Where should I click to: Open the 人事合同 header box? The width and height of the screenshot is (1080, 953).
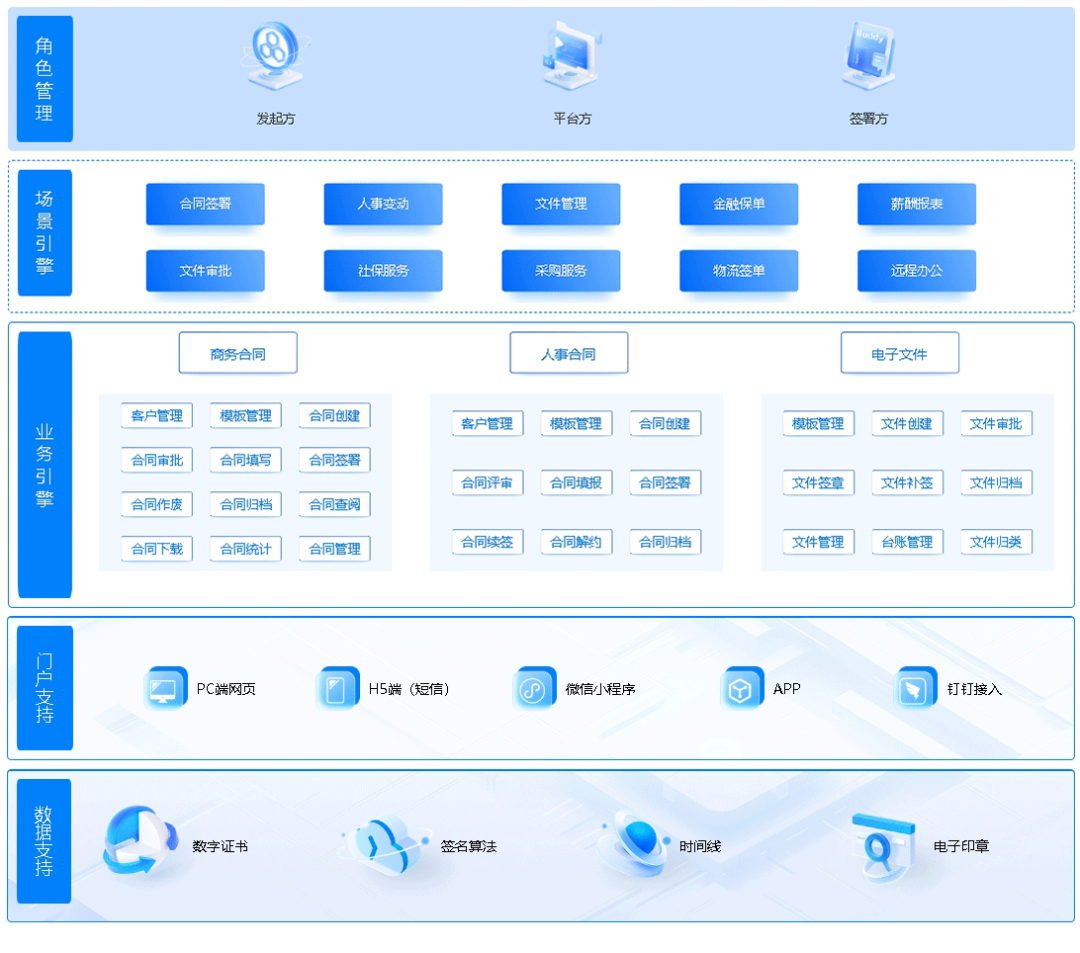pos(568,353)
